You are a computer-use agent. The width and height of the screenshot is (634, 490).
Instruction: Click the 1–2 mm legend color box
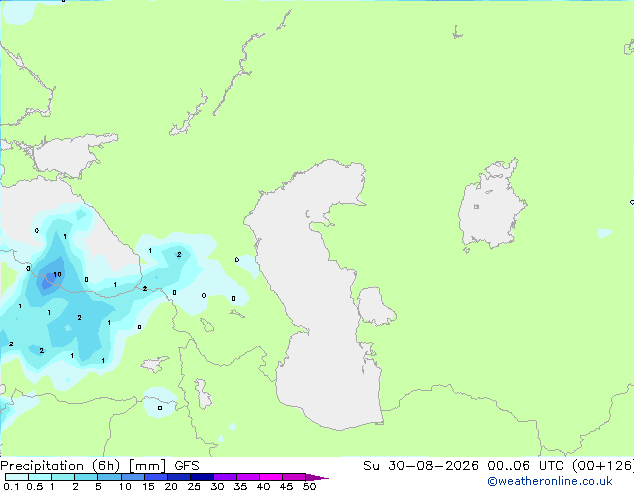(x=63, y=477)
